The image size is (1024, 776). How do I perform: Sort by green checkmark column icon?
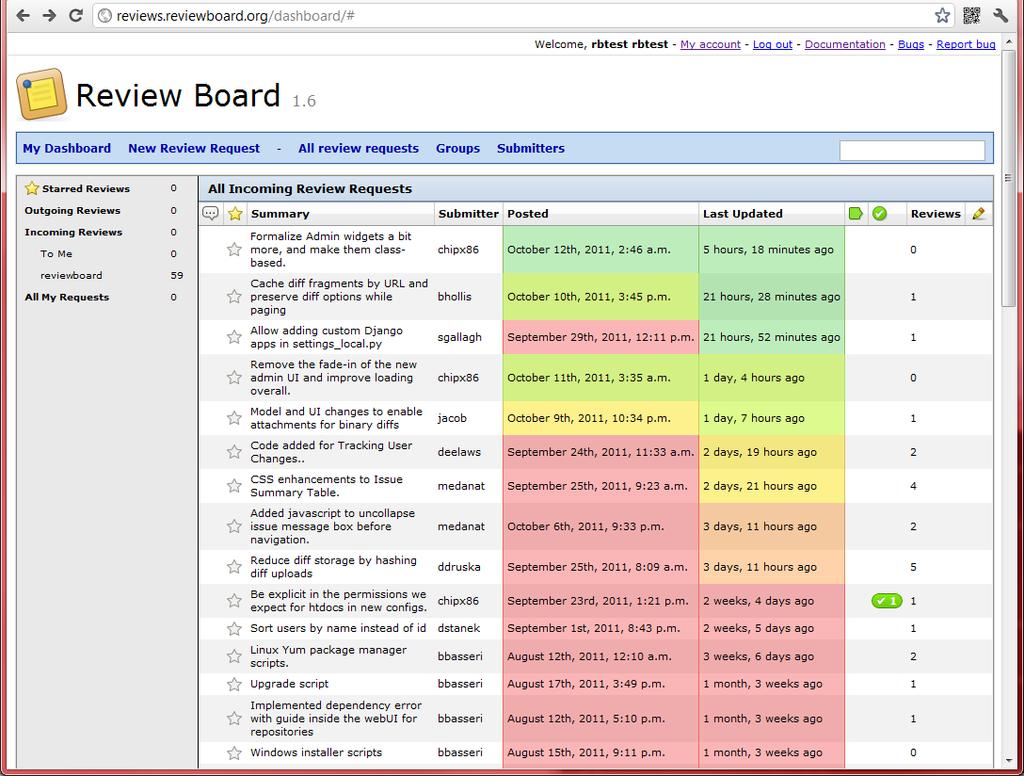[x=880, y=213]
